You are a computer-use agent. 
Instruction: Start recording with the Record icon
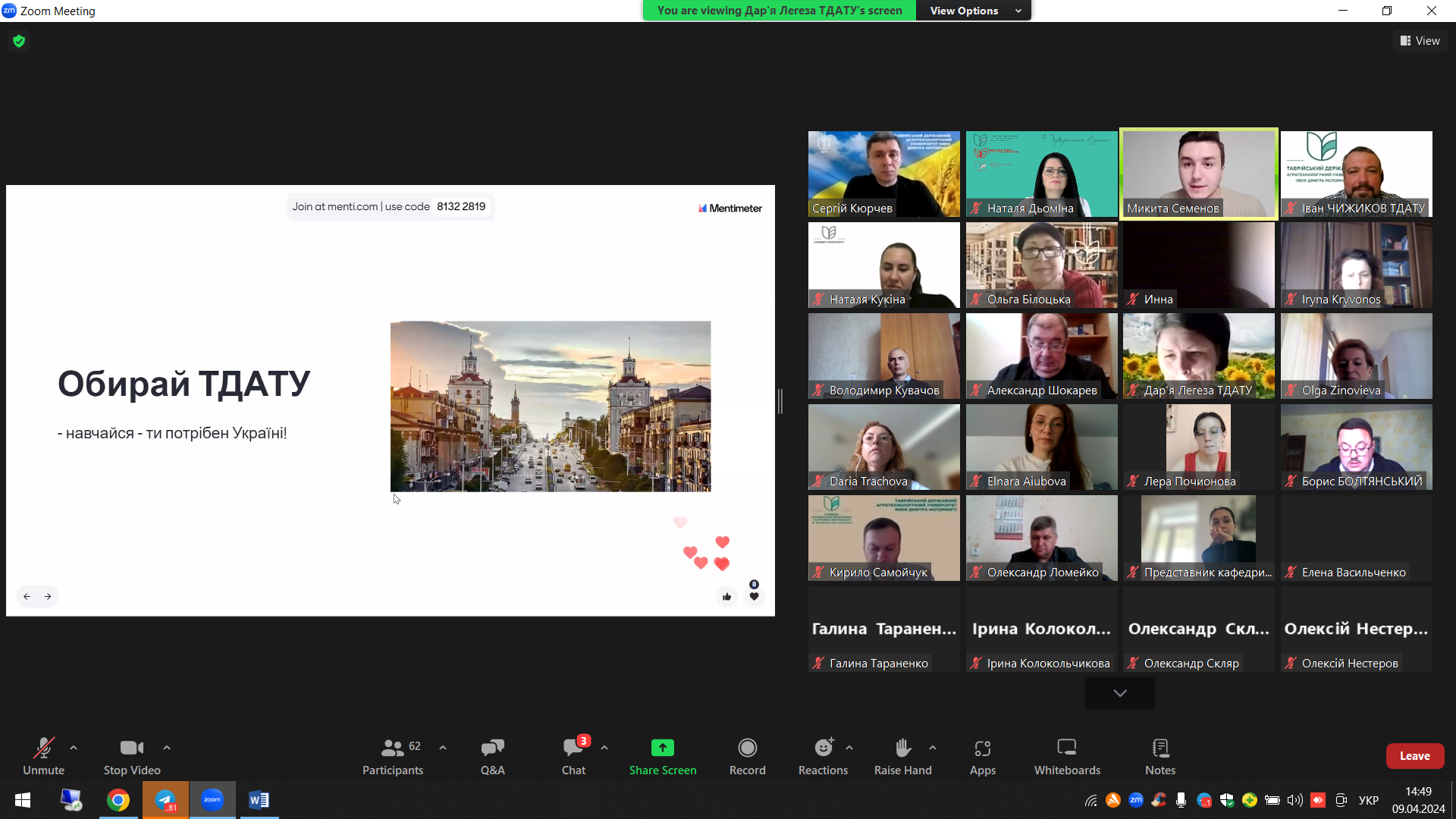point(747,748)
